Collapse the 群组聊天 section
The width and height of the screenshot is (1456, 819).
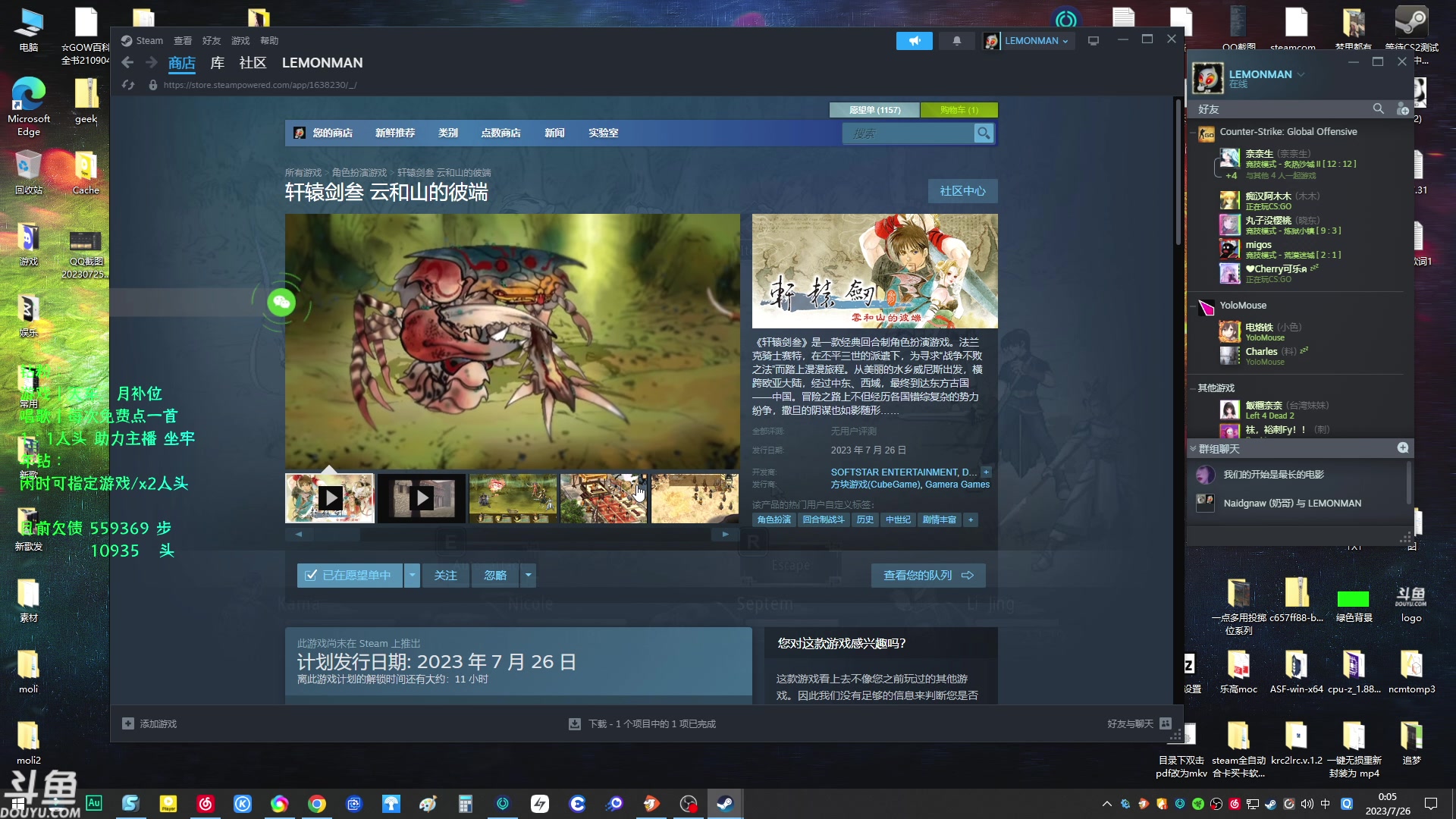click(x=1193, y=449)
